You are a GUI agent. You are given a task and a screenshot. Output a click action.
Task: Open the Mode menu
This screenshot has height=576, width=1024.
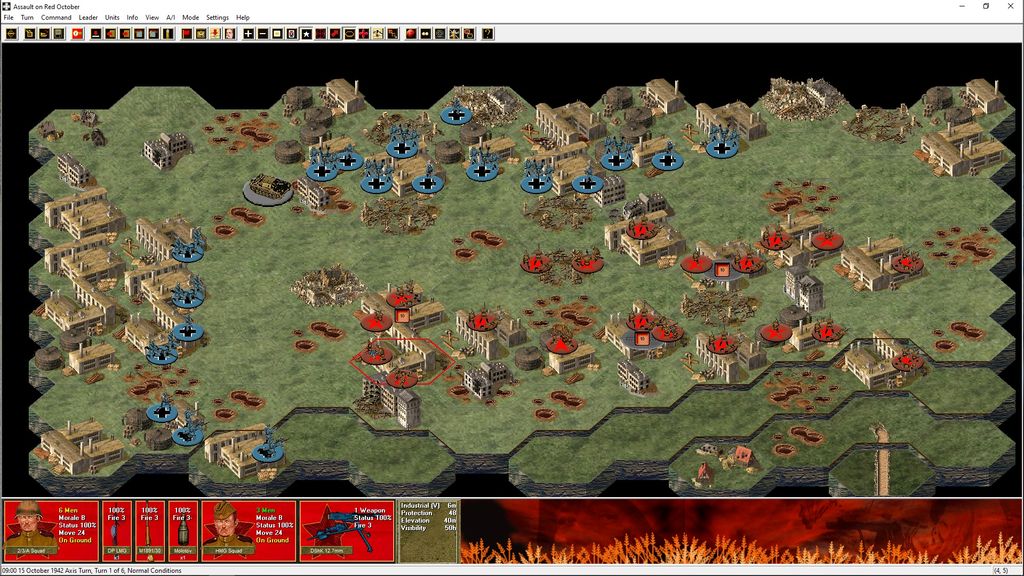tap(190, 18)
